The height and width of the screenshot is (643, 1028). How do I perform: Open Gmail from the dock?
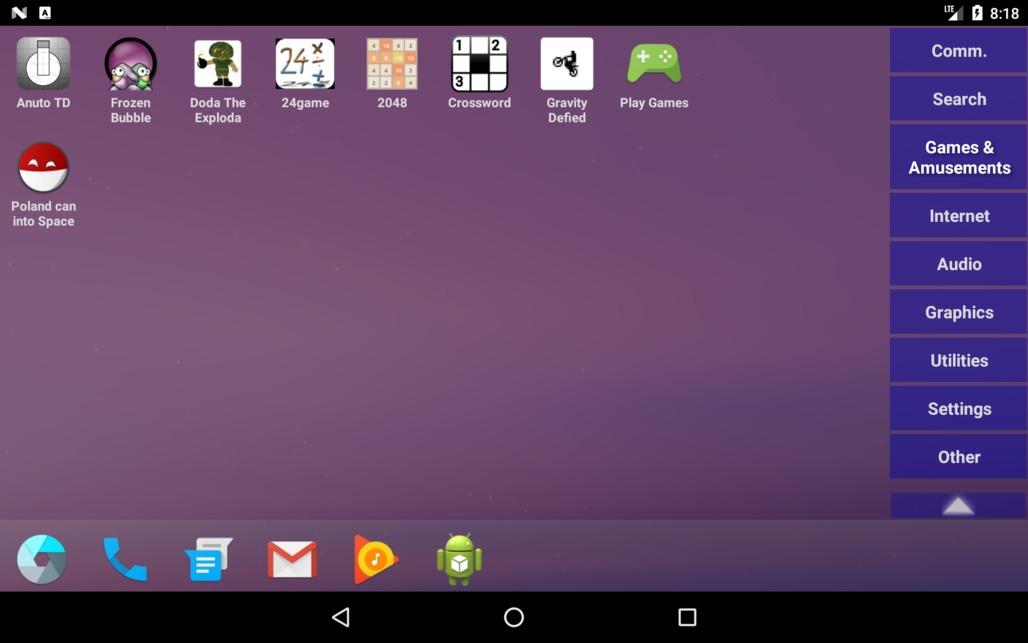click(292, 559)
